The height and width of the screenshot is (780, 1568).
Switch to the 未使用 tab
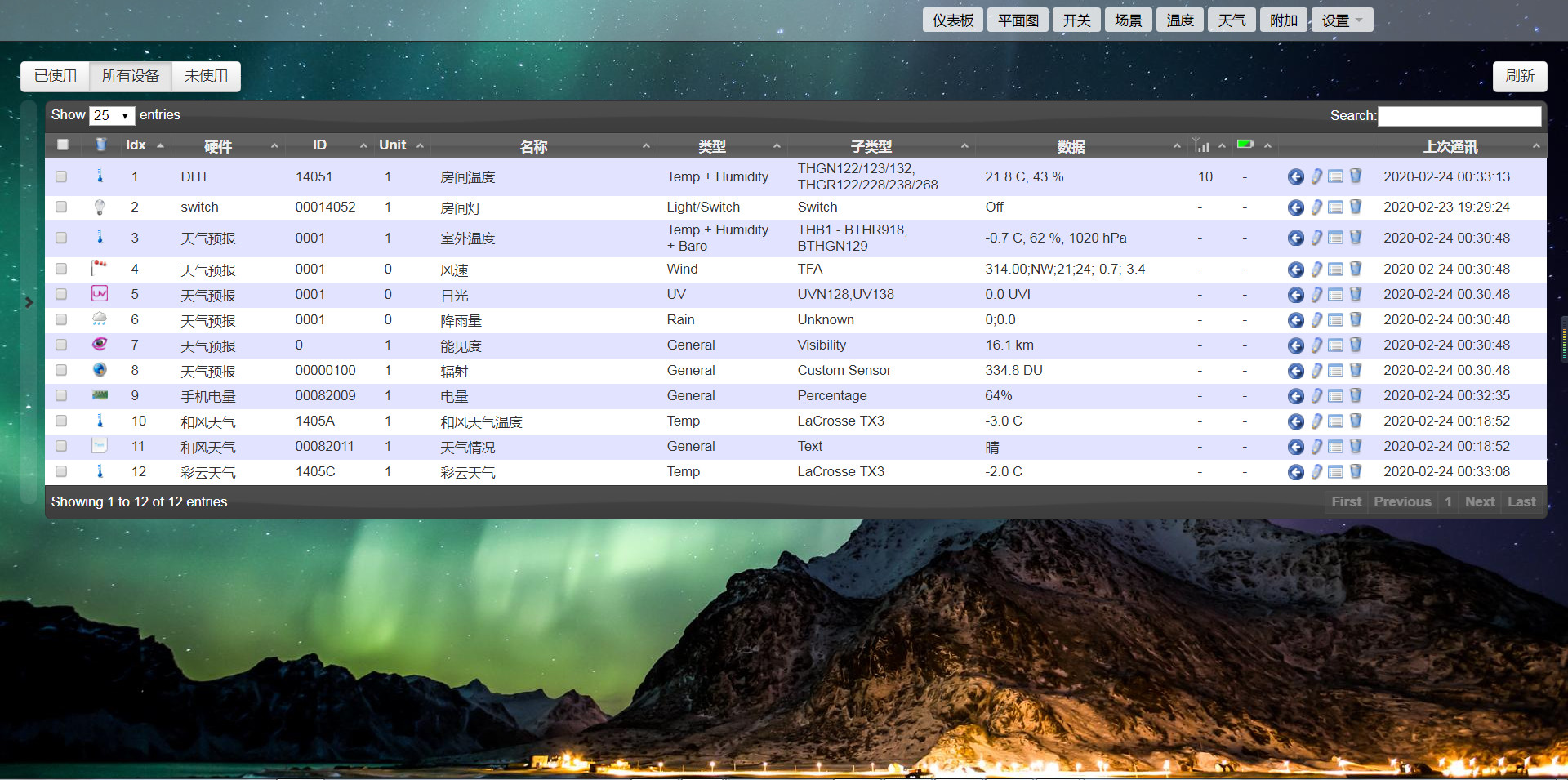(205, 76)
